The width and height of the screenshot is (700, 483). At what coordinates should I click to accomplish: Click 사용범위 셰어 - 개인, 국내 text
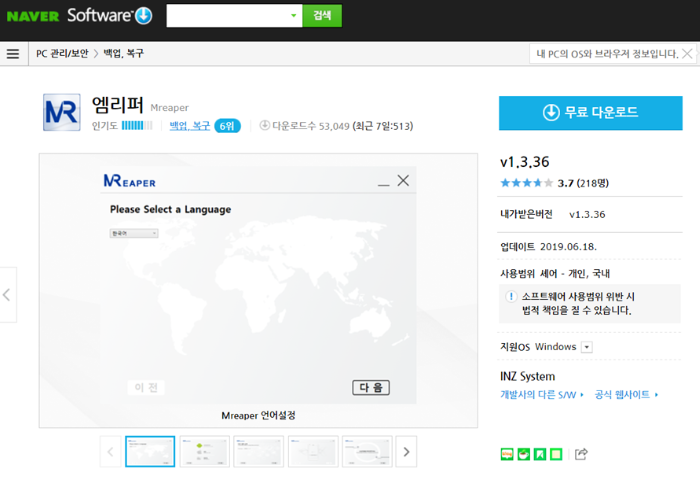tap(555, 274)
